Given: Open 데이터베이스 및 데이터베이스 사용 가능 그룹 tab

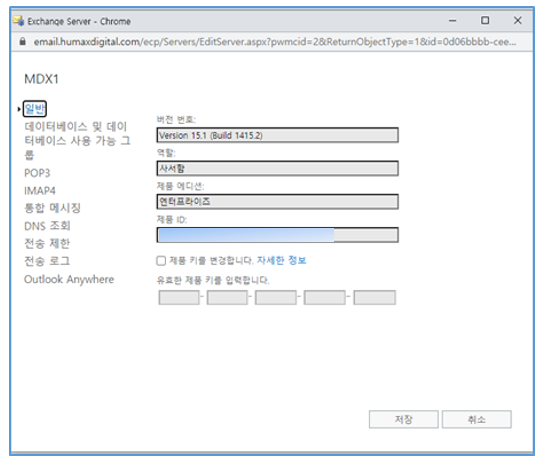Looking at the screenshot, I should (77, 141).
